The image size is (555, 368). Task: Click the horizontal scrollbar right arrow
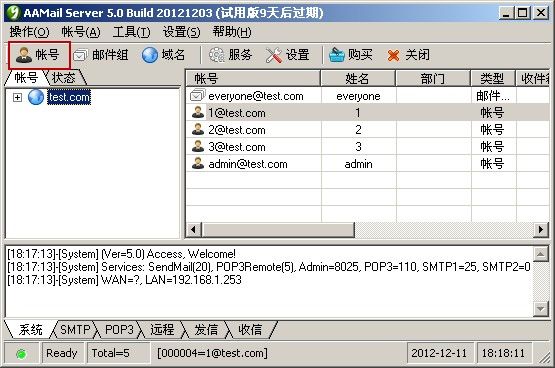(540, 230)
